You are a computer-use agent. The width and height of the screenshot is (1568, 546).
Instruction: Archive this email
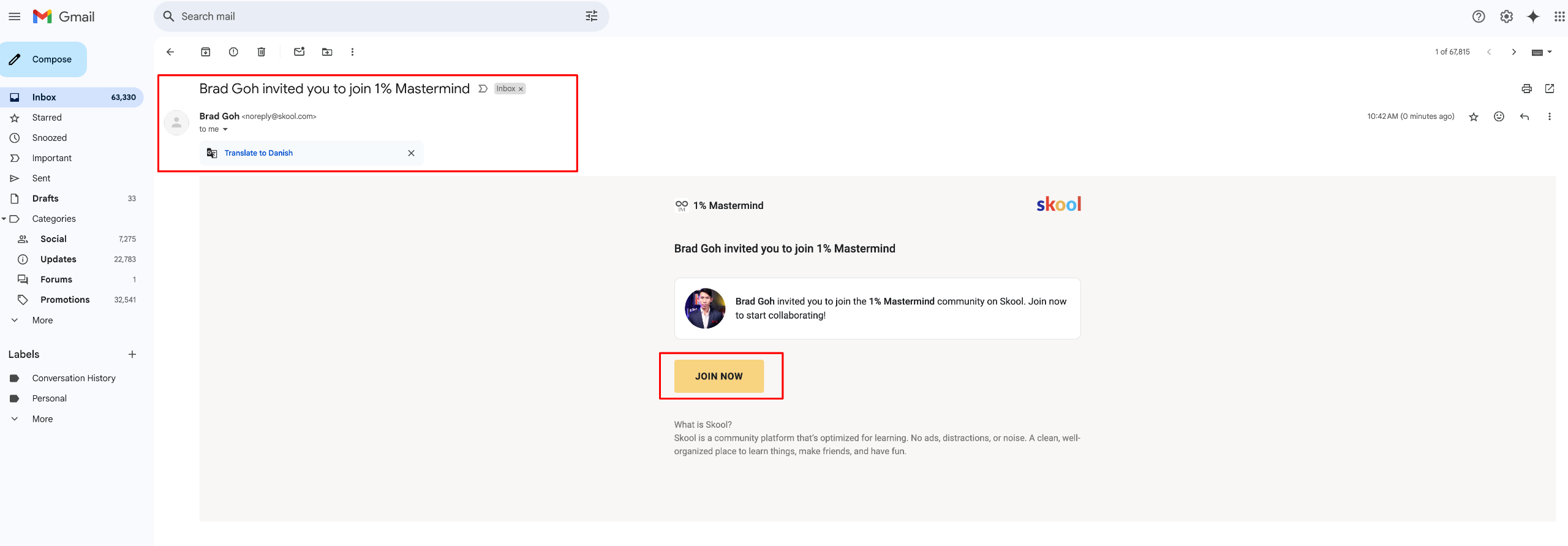click(x=206, y=52)
